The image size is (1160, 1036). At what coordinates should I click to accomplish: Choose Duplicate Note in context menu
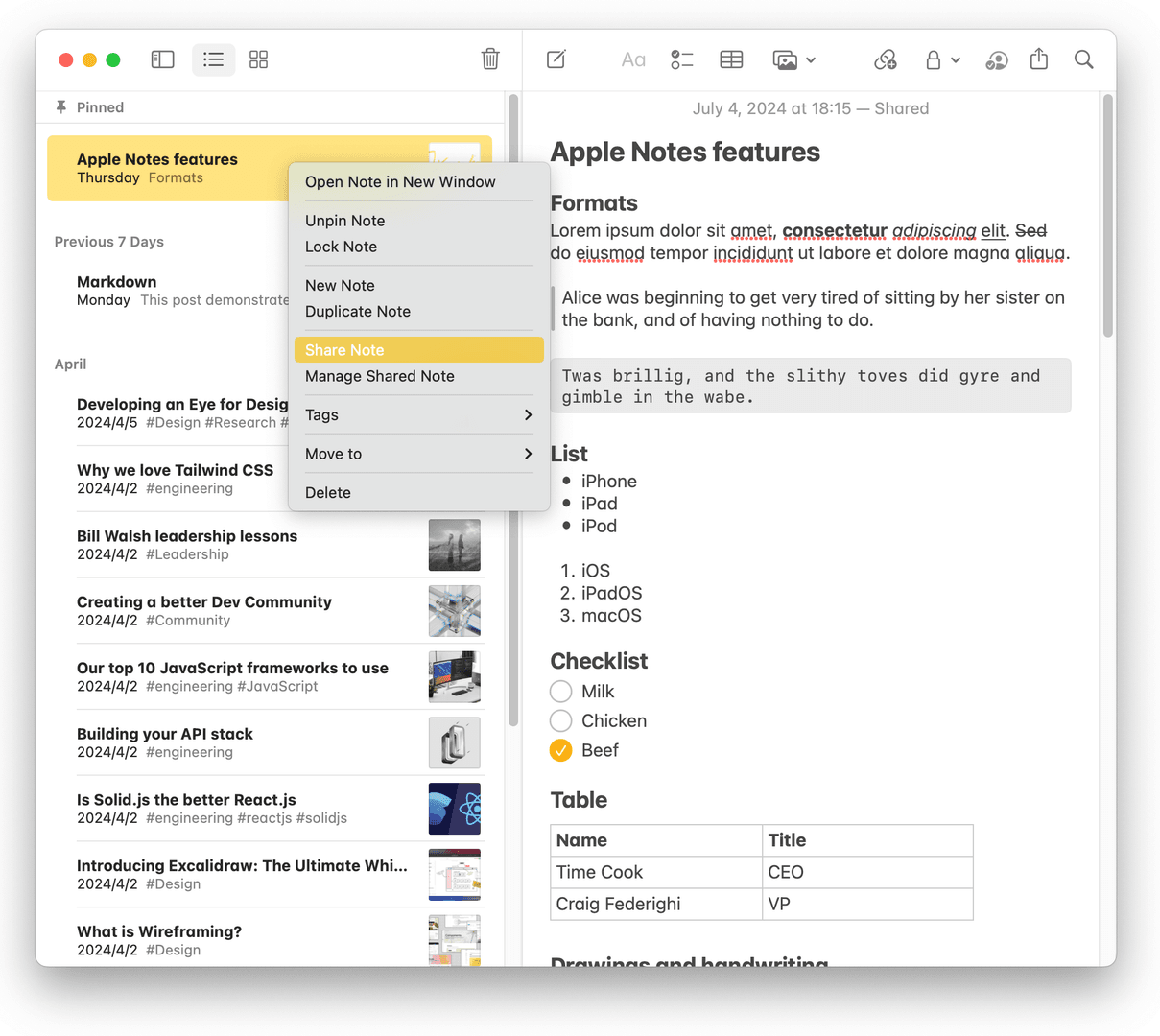pyautogui.click(x=358, y=312)
